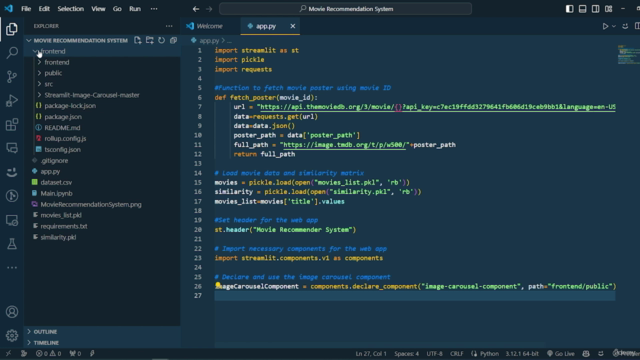Open rollup.config.js file
Image resolution: width=640 pixels, height=360 pixels.
coord(65,139)
